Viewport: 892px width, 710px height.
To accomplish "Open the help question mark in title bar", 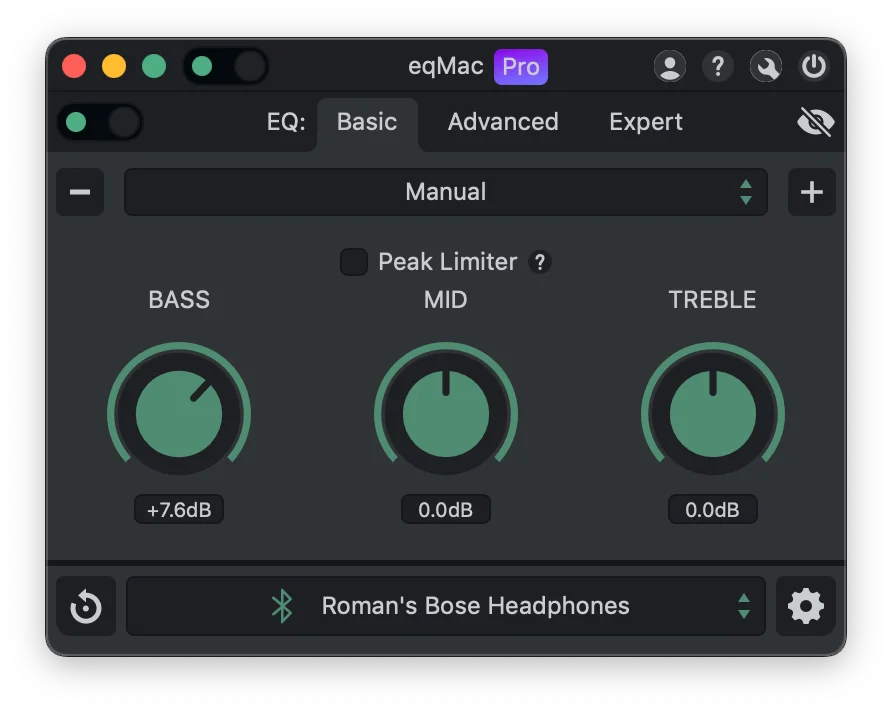I will [718, 67].
